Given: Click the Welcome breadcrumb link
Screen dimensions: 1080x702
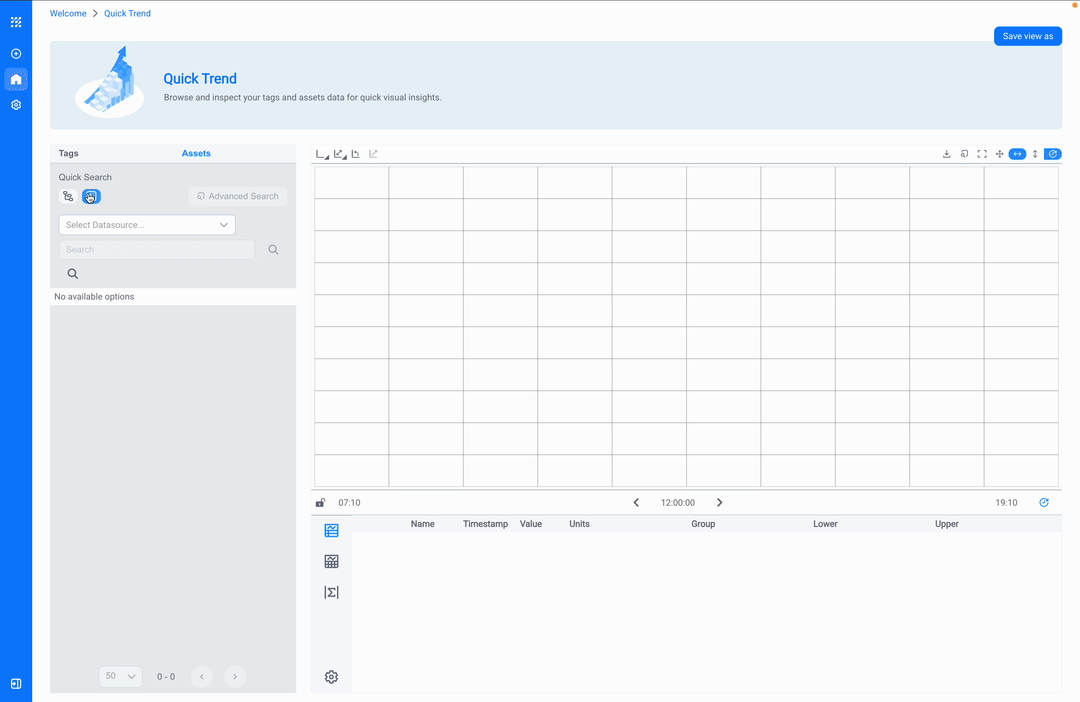Looking at the screenshot, I should click(68, 14).
